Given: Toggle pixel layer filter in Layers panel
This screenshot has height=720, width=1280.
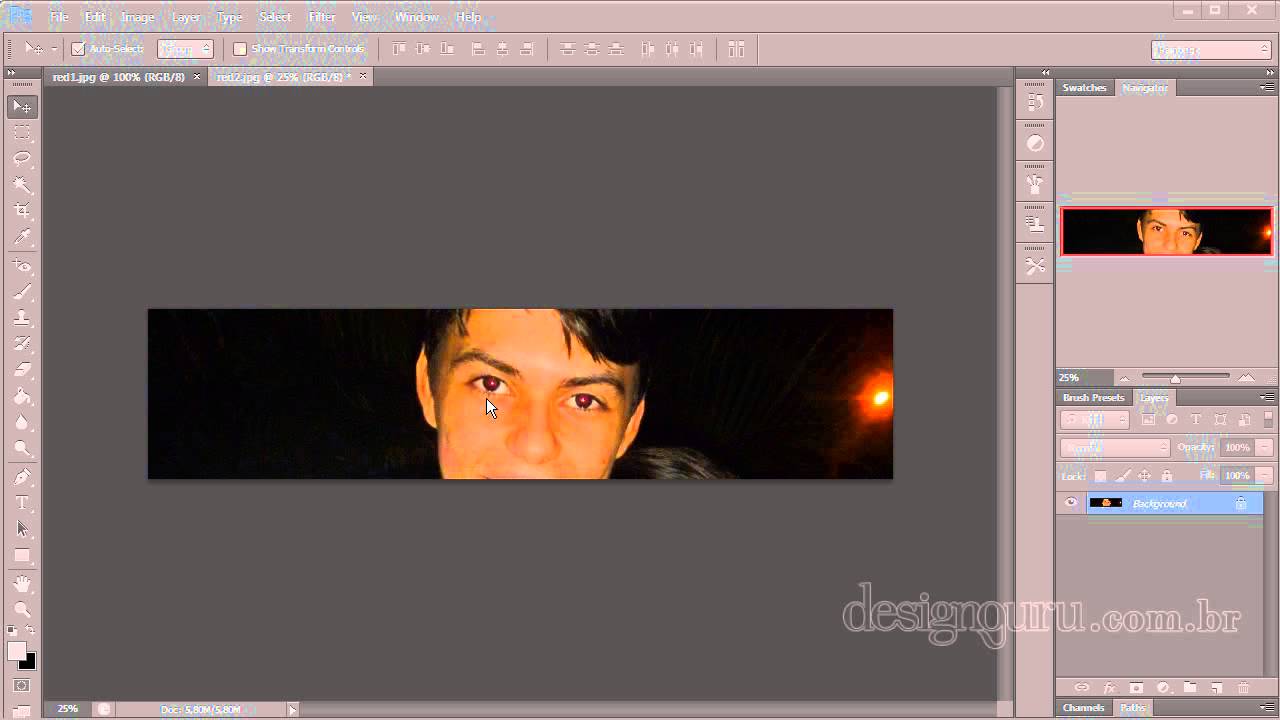Looking at the screenshot, I should pos(1148,420).
